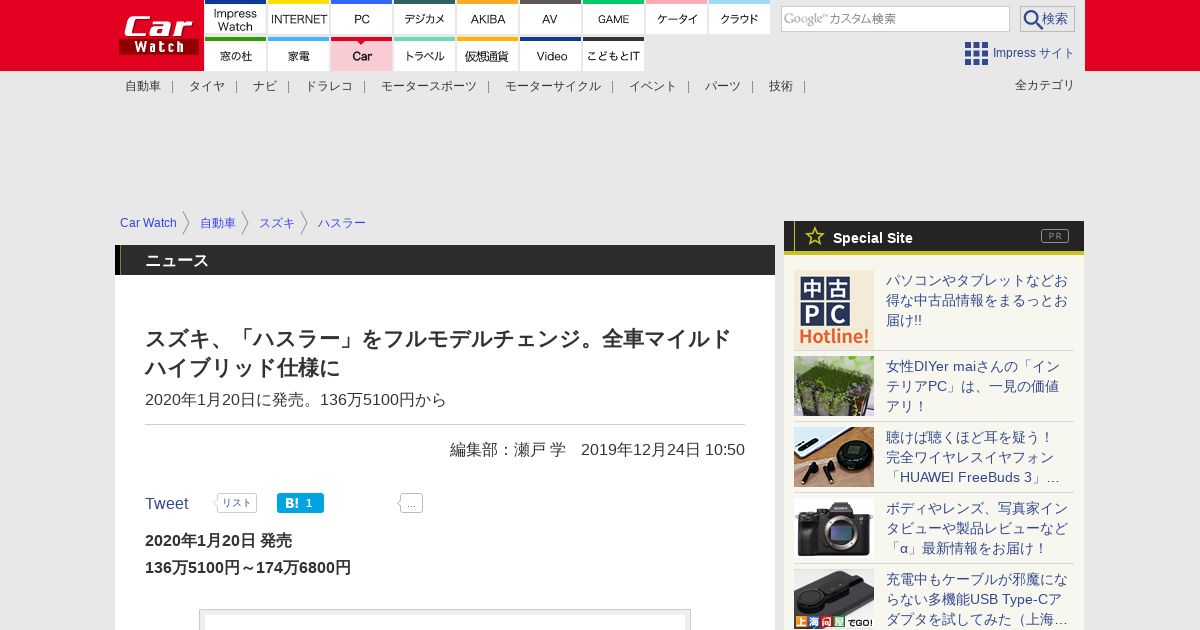Open the ケータイ Watch tab

click(677, 17)
